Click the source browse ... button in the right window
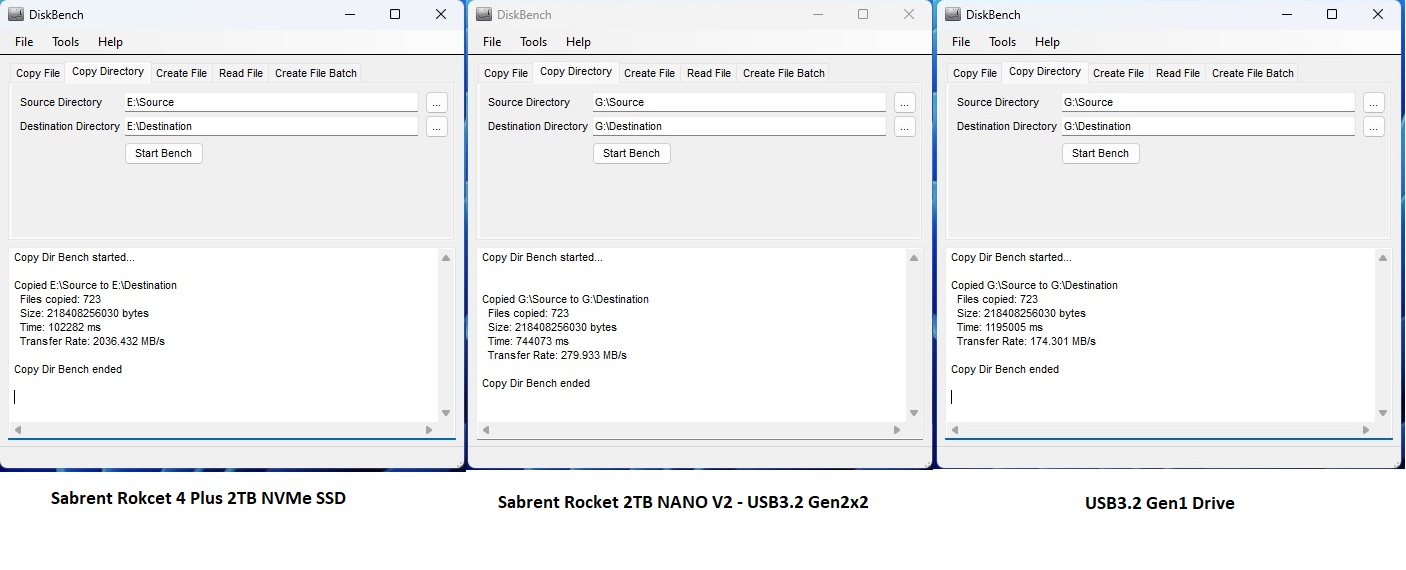1406x570 pixels. (1373, 102)
